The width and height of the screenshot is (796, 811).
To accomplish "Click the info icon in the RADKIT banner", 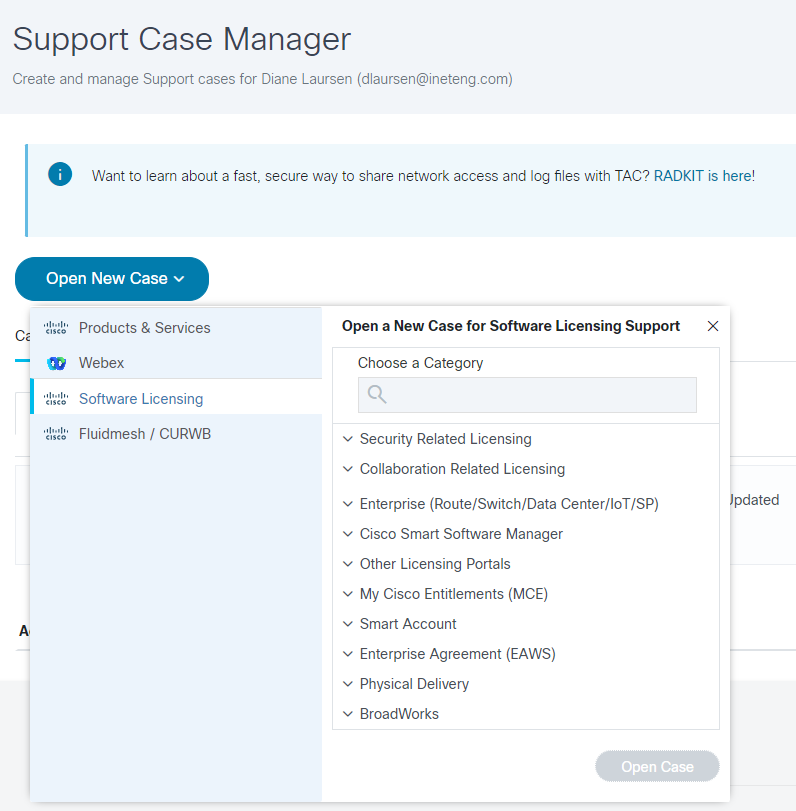I will coord(59,174).
